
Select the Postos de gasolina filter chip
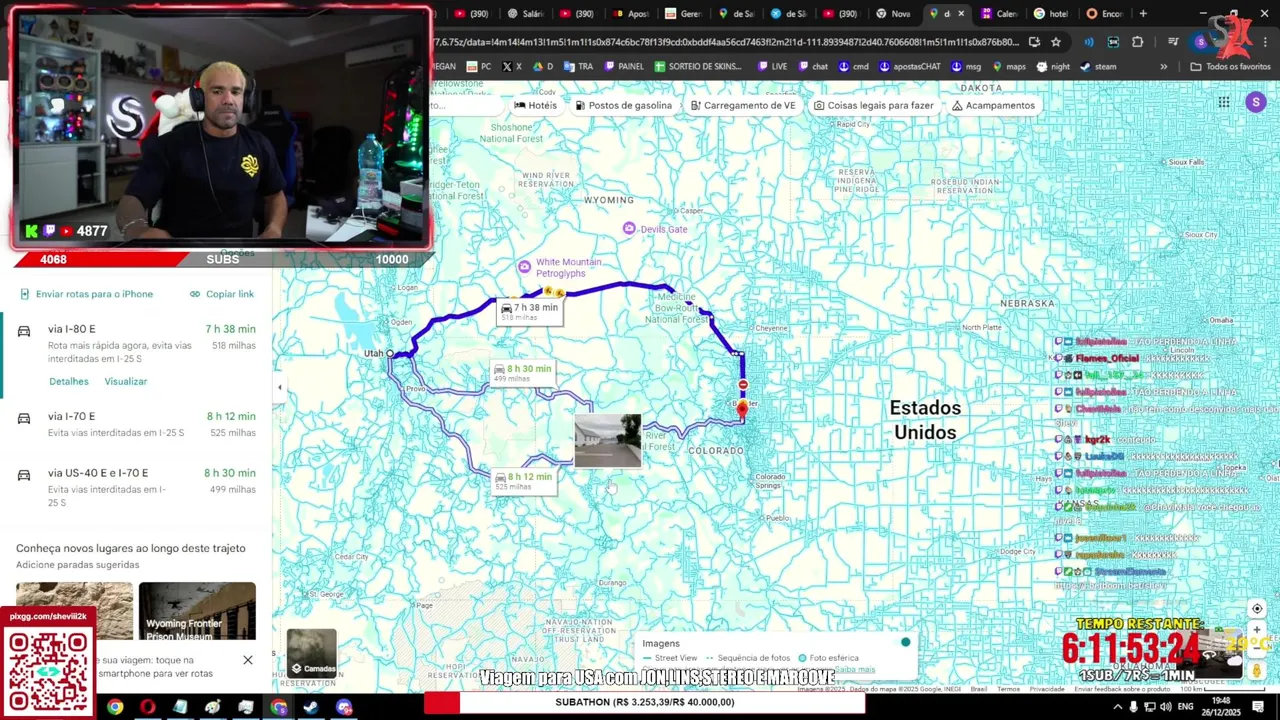(623, 105)
